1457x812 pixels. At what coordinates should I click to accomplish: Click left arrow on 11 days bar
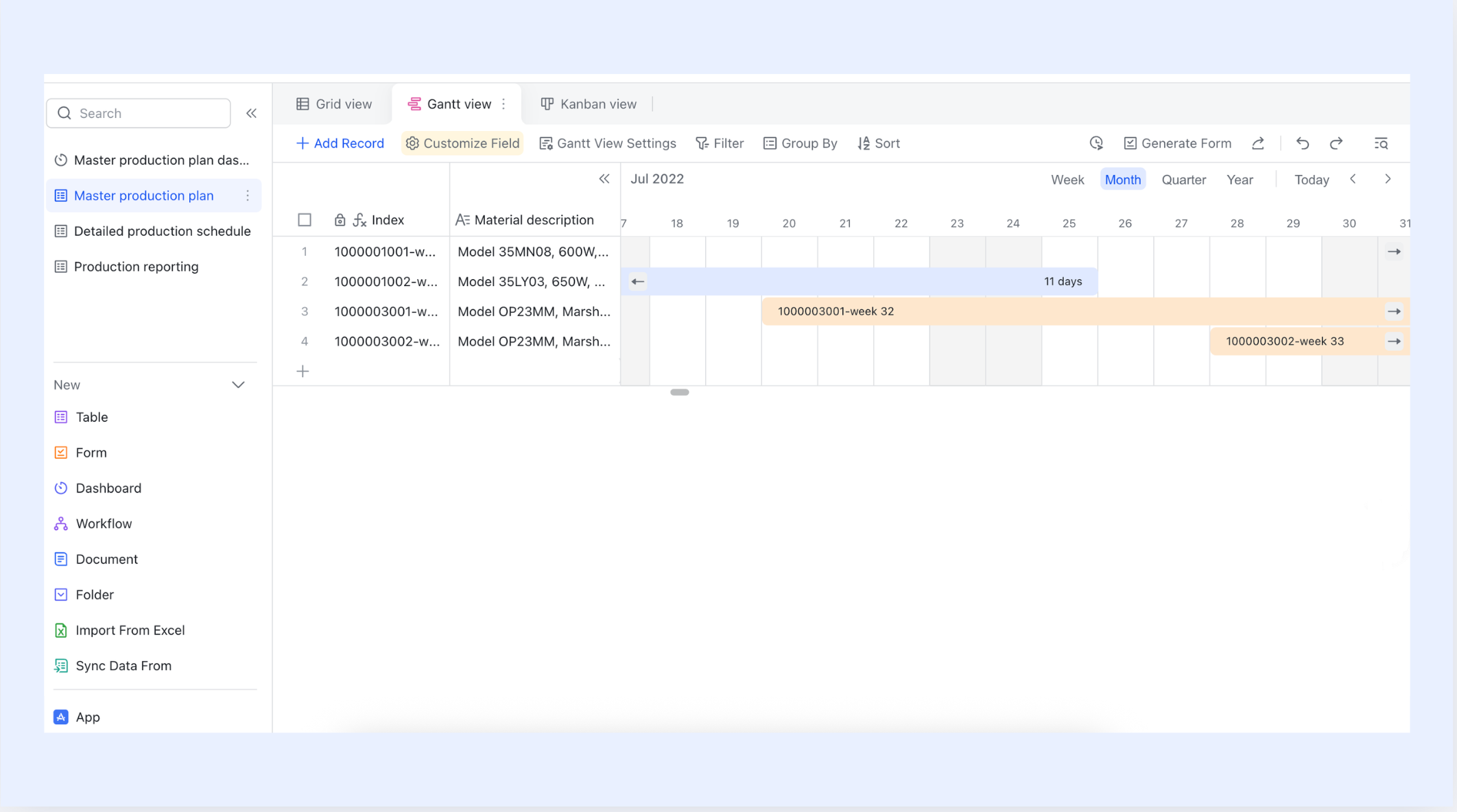click(638, 281)
